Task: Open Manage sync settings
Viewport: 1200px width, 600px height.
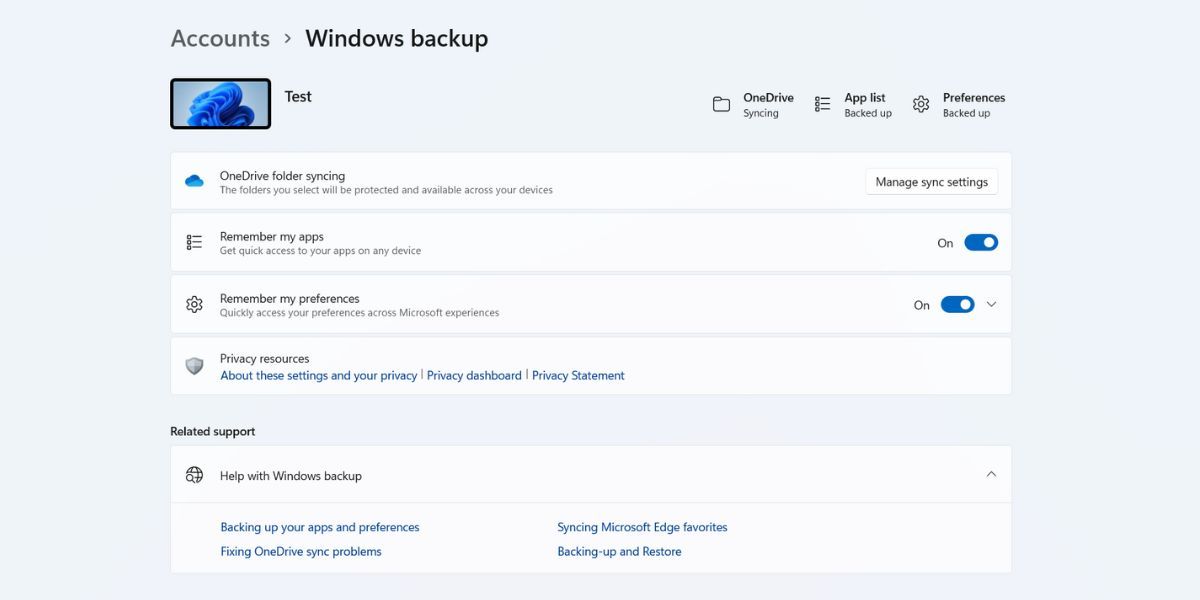Action: click(931, 181)
